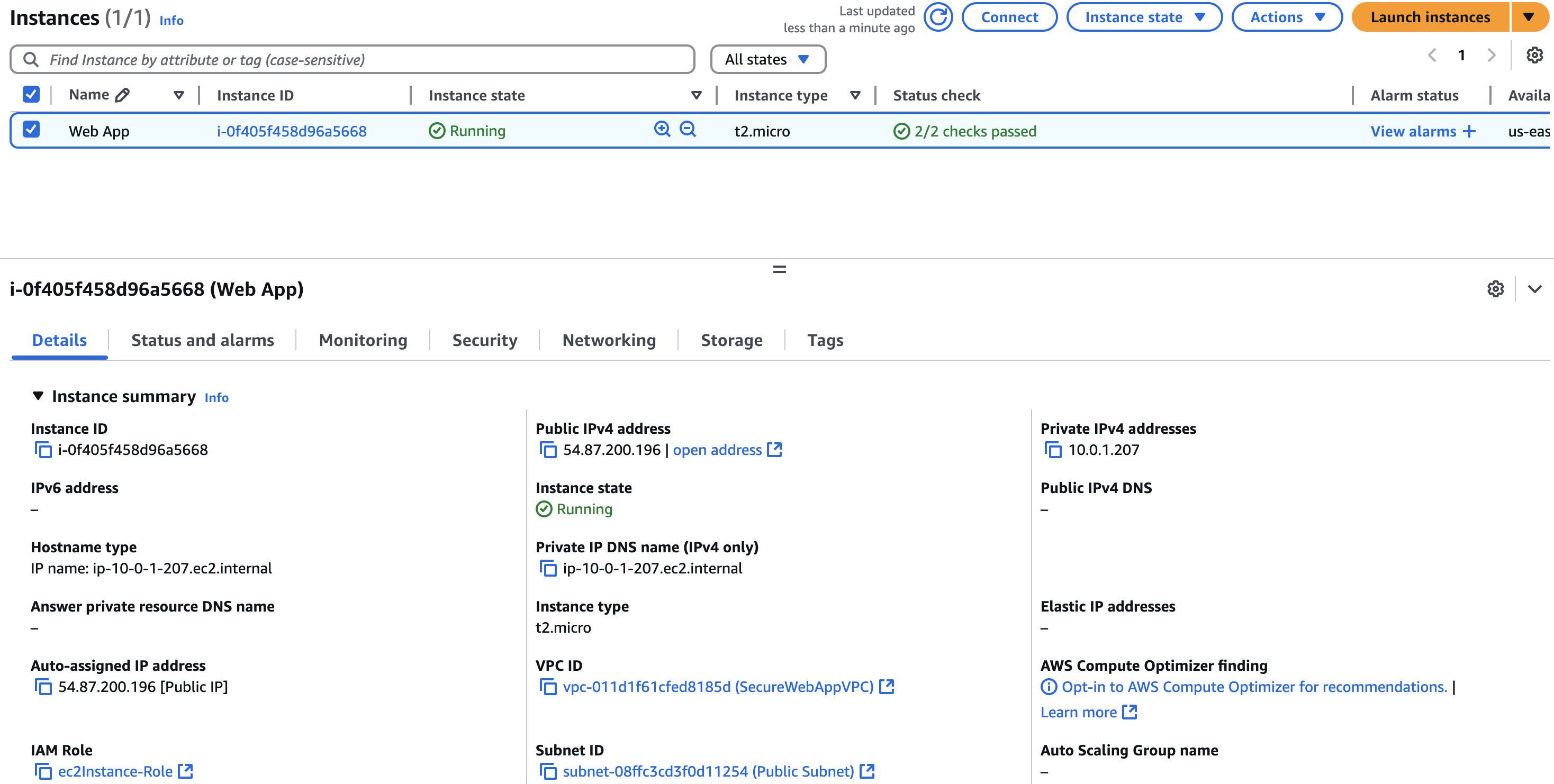This screenshot has height=784, width=1554.
Task: Click the Connect button
Action: coord(1009,17)
